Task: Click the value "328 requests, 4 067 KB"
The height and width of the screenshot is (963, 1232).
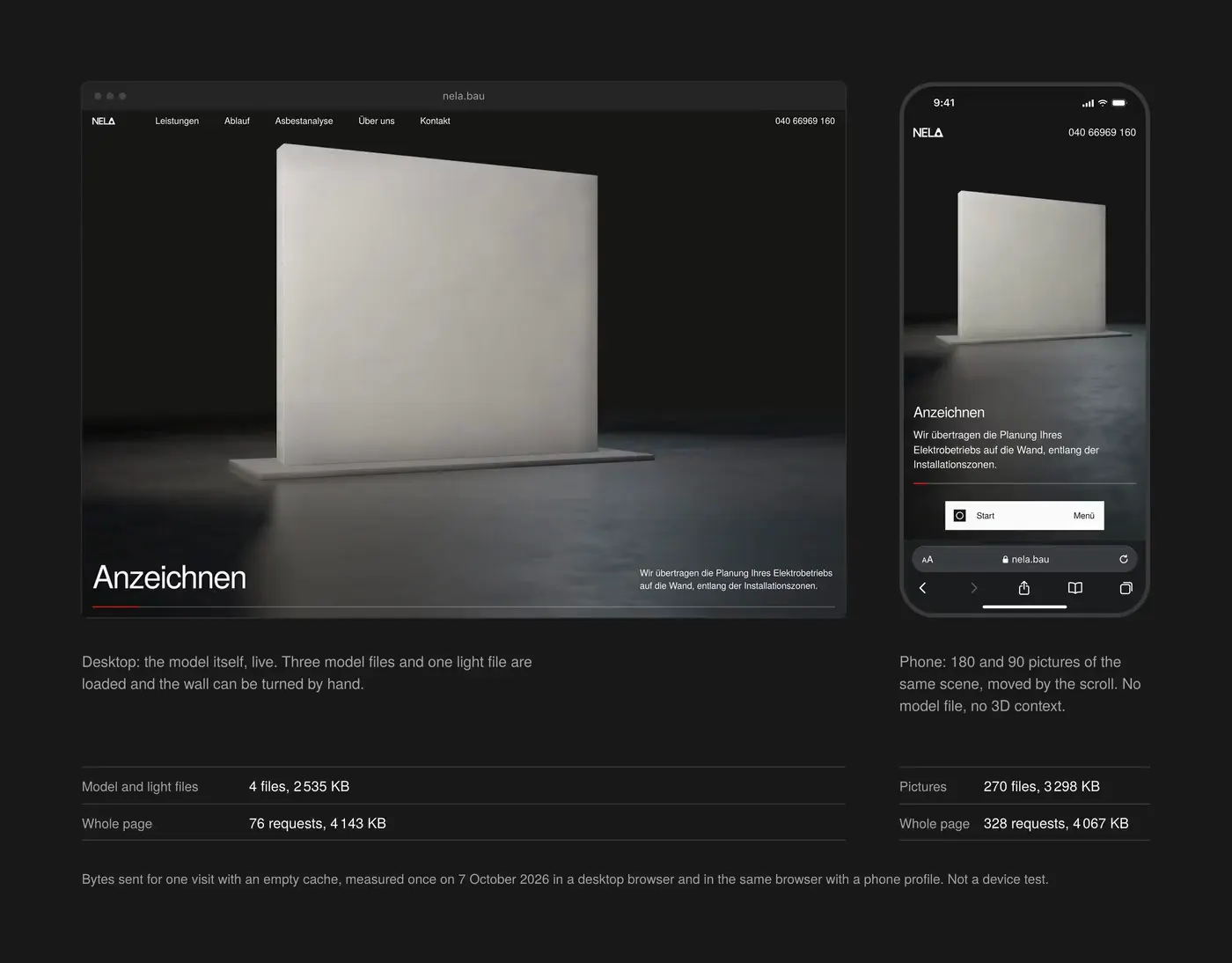Action: point(1056,823)
